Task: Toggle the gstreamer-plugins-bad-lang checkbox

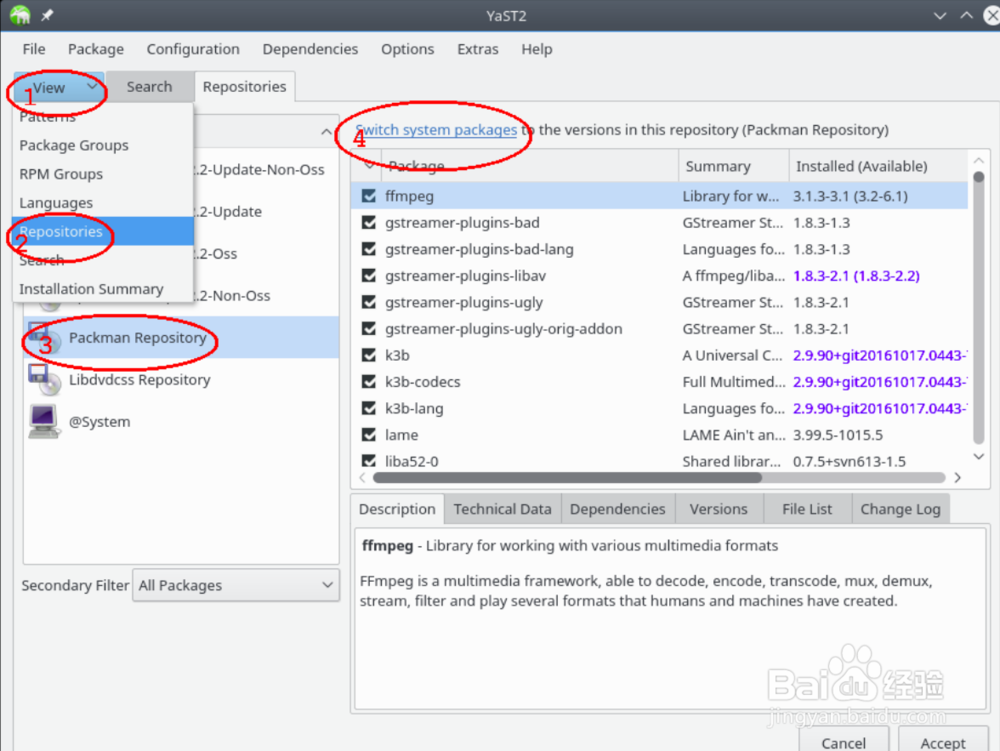Action: click(369, 249)
